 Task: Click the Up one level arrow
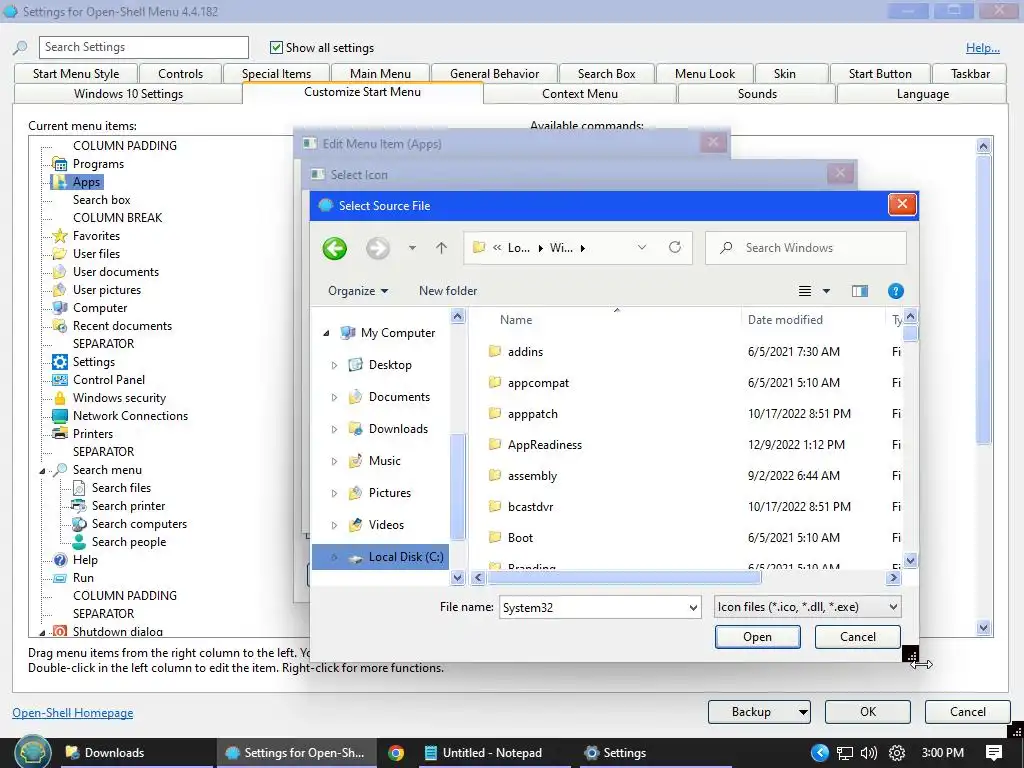(x=441, y=248)
